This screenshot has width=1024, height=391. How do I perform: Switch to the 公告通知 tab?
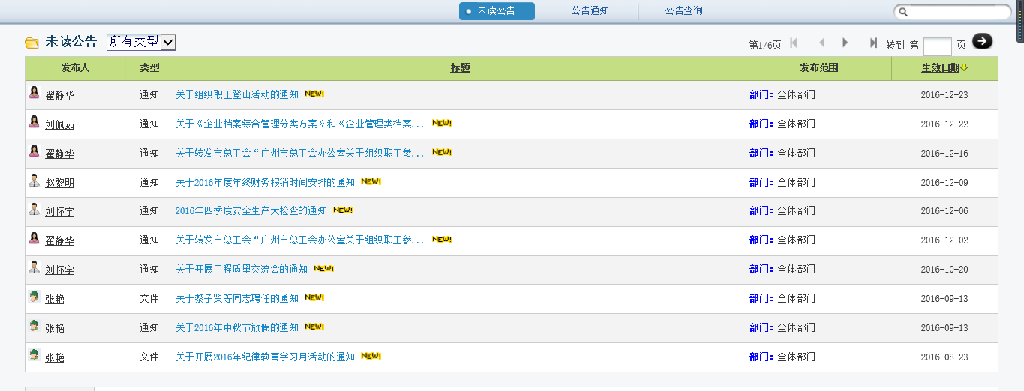[x=590, y=11]
